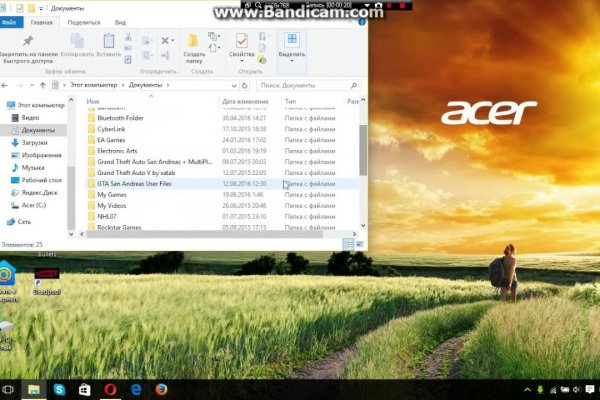Click the red Delete icon in the ribbon
Screen dimensions: 600x400
[x=163, y=41]
